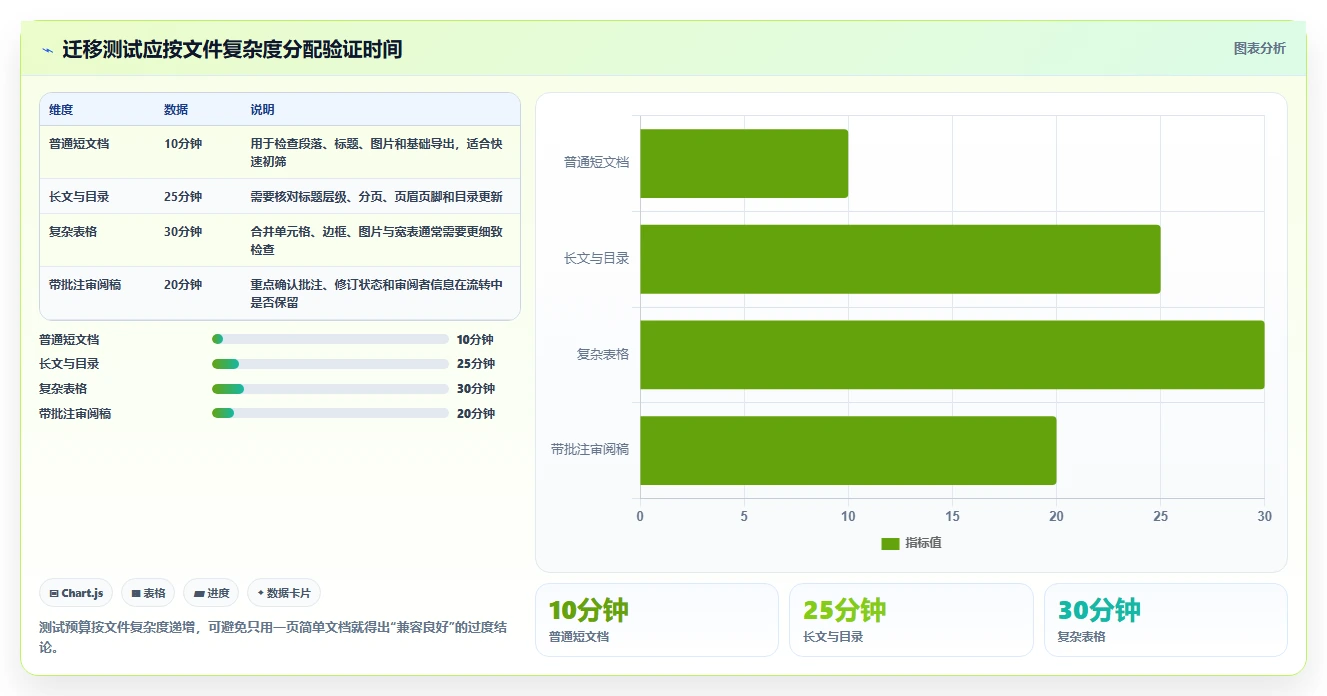This screenshot has width=1327, height=696.
Task: Click the green 指标值 legend color box
Action: (890, 543)
